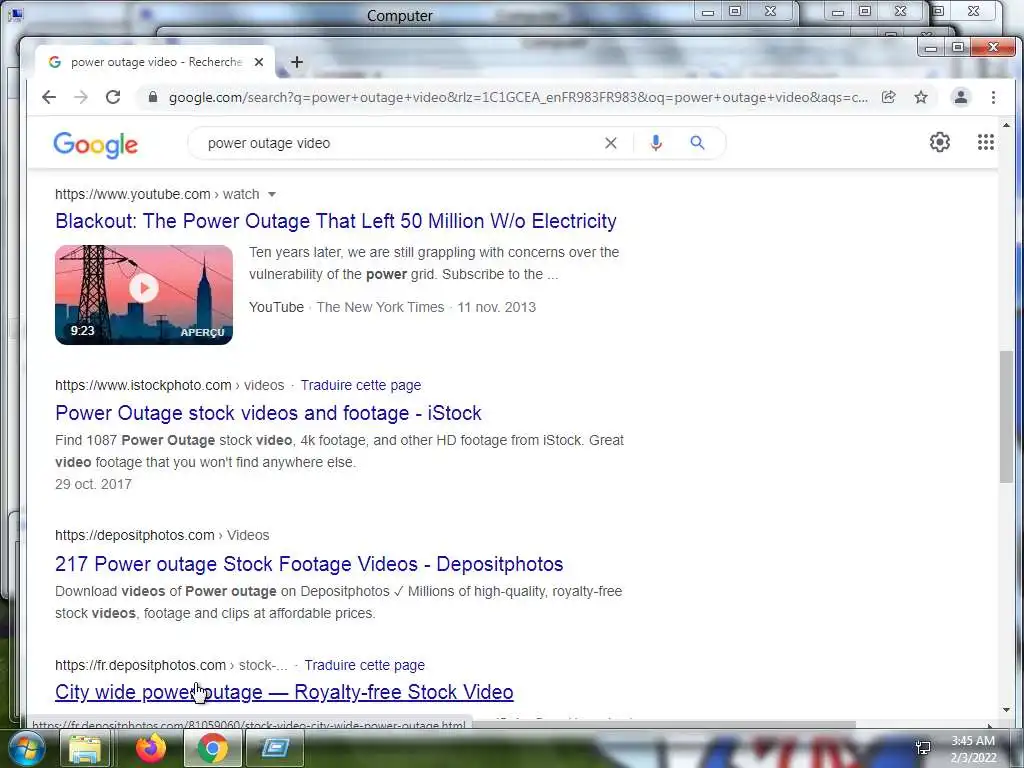
Task: Click the taskbar clock showing 3:45 AM
Action: 973,749
